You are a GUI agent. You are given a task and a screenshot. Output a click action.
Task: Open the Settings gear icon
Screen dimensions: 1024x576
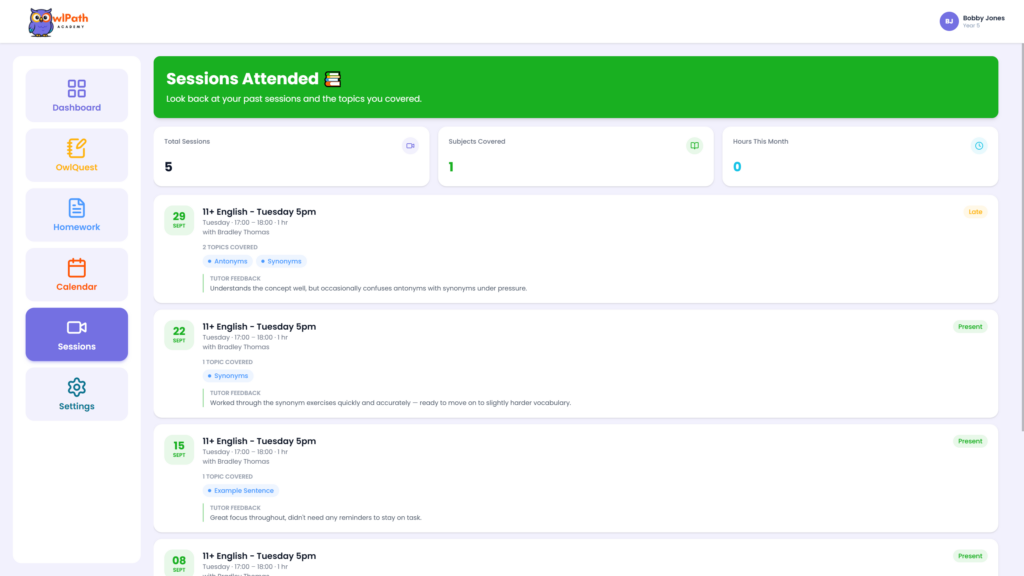[x=76, y=387]
